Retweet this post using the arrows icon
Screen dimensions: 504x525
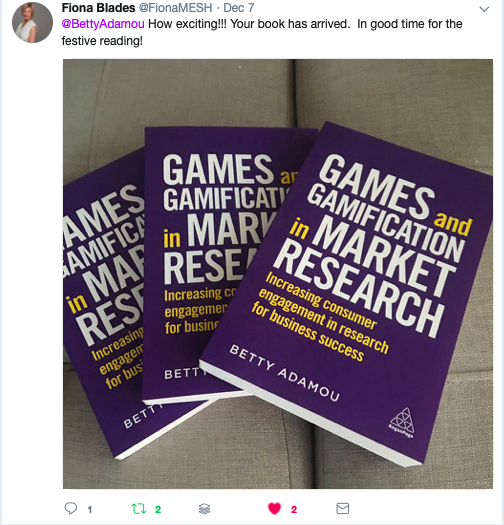click(139, 509)
